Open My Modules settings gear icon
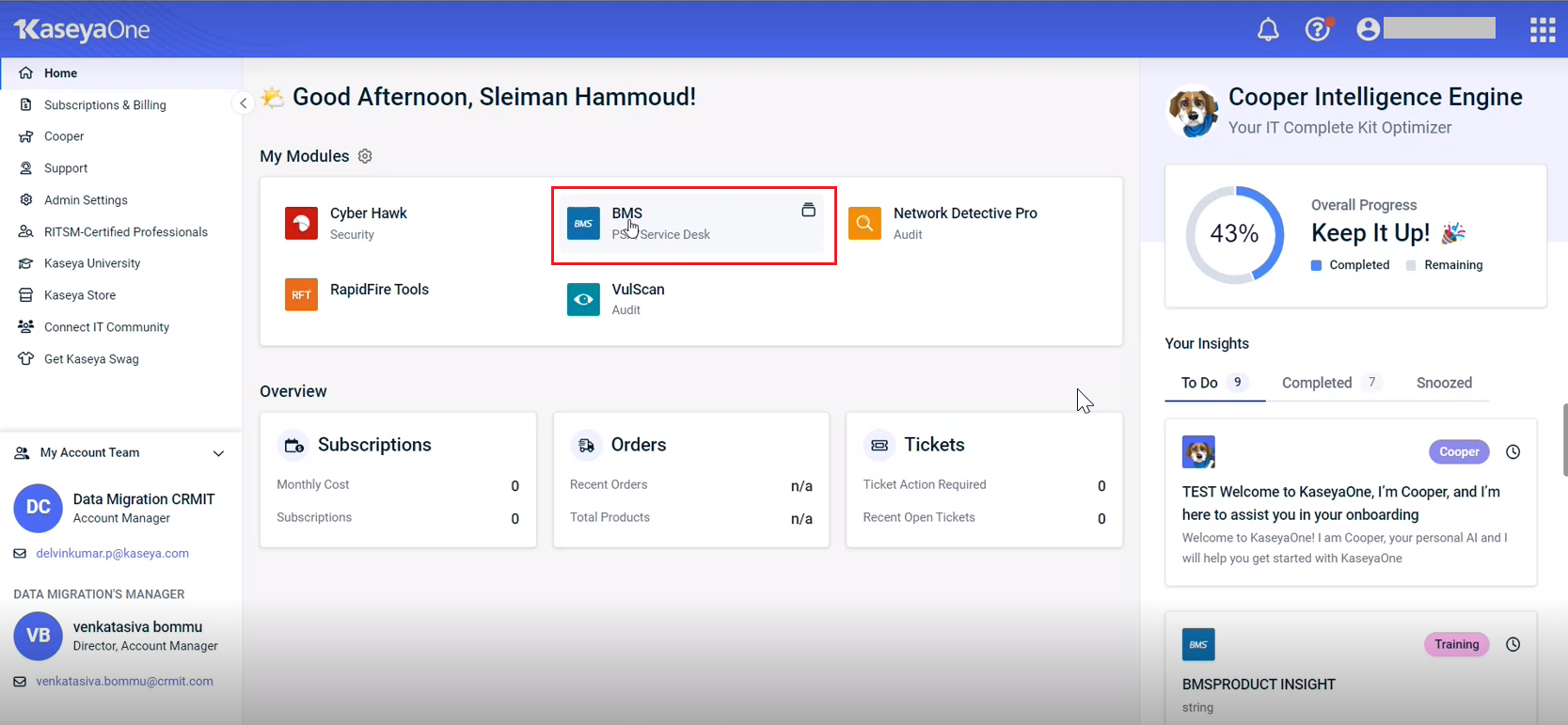The height and width of the screenshot is (725, 1568). point(365,156)
